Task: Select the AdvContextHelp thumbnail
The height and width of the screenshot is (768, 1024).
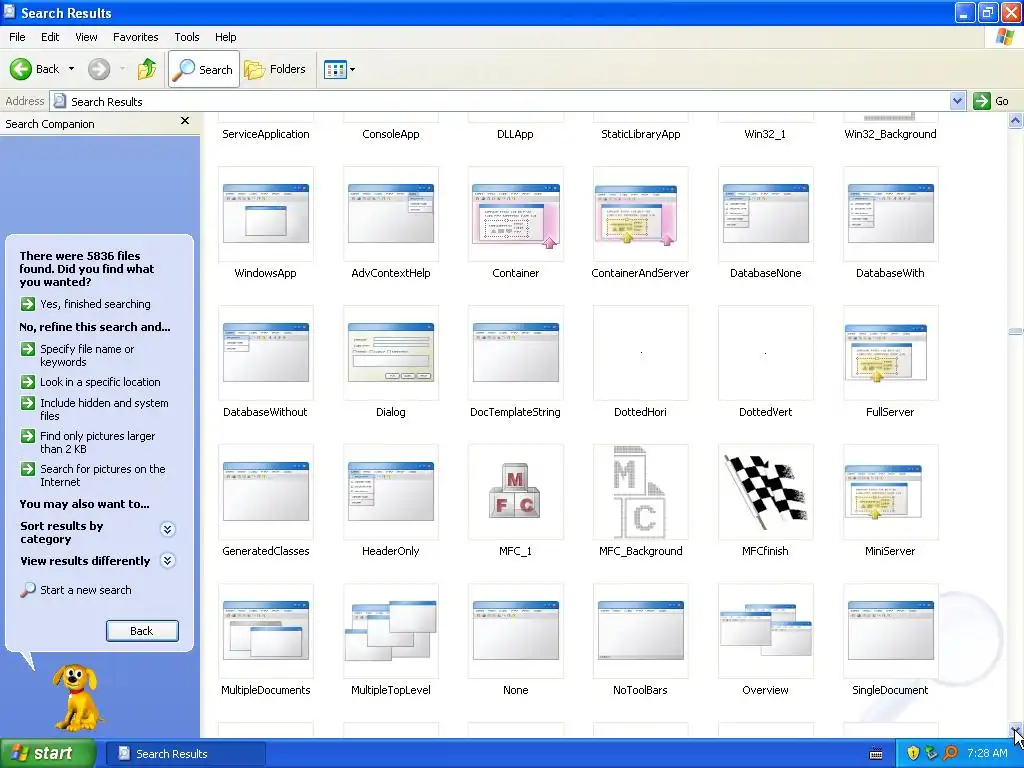Action: [391, 214]
